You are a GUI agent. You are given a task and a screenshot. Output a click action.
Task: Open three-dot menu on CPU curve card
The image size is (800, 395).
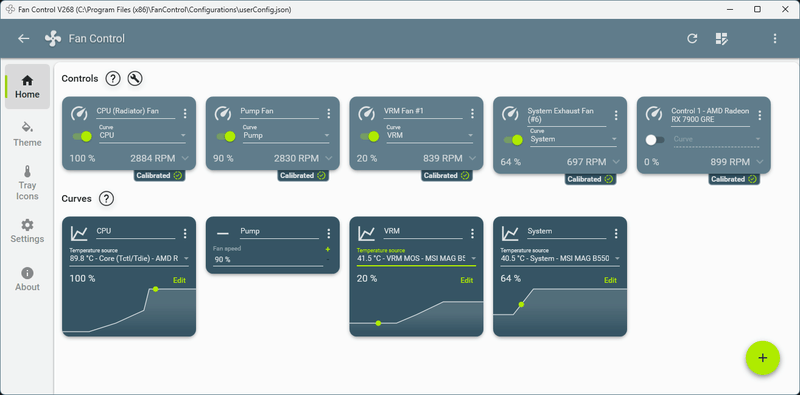[x=185, y=233]
